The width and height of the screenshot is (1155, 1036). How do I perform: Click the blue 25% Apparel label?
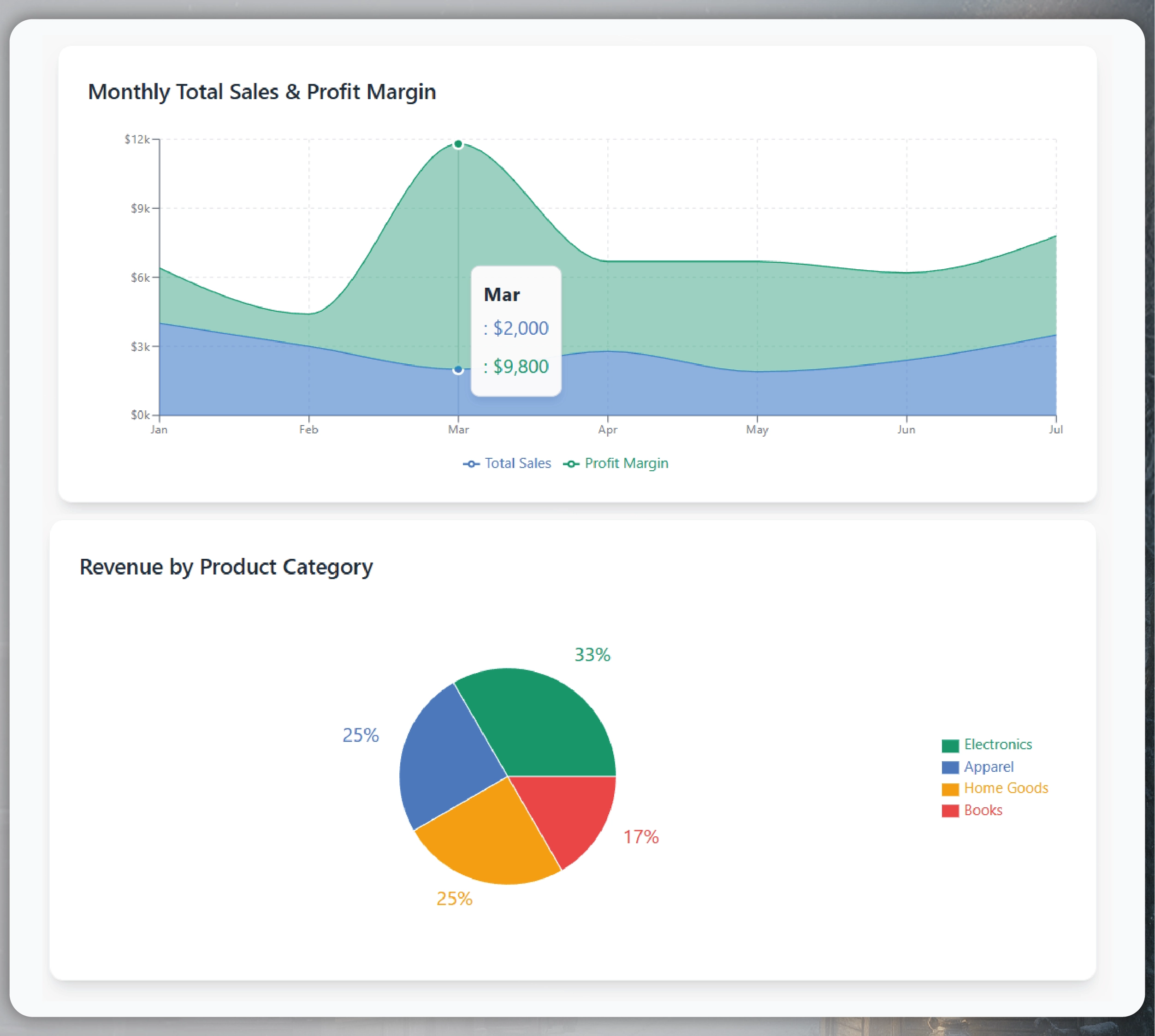pyautogui.click(x=361, y=735)
